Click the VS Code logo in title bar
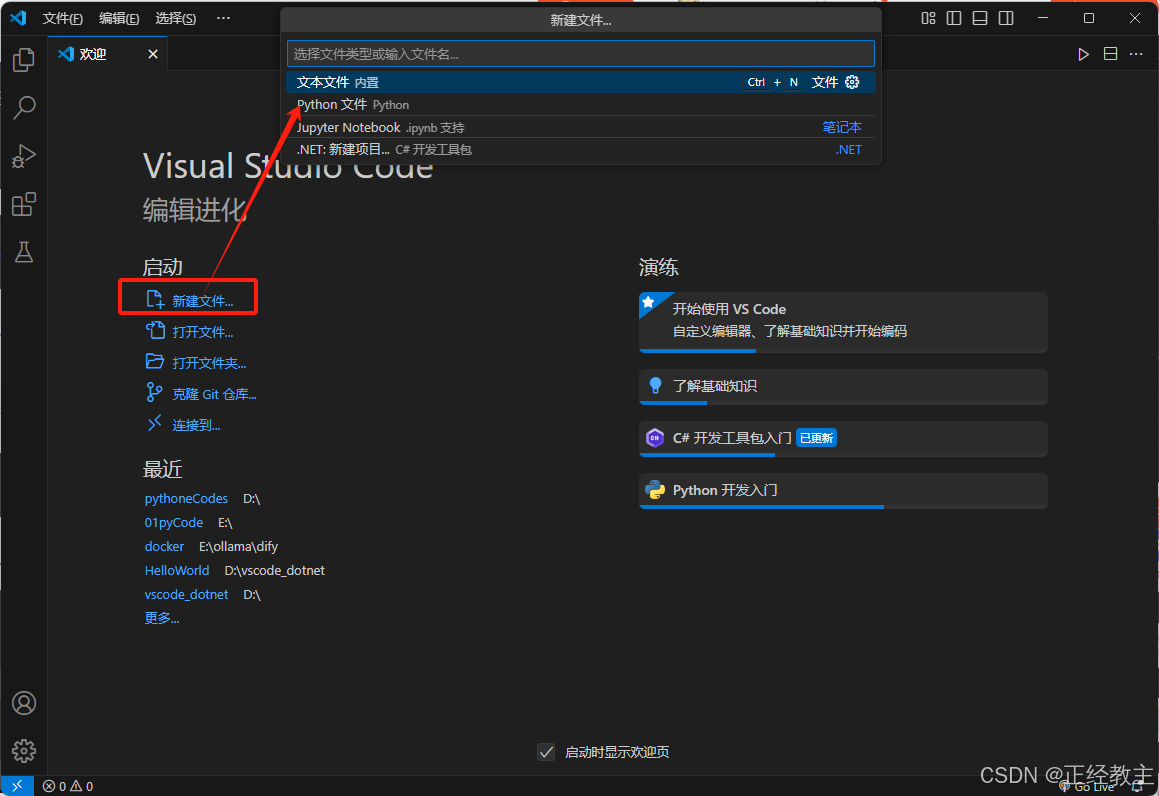Viewport: 1159px width, 796px height. click(18, 18)
